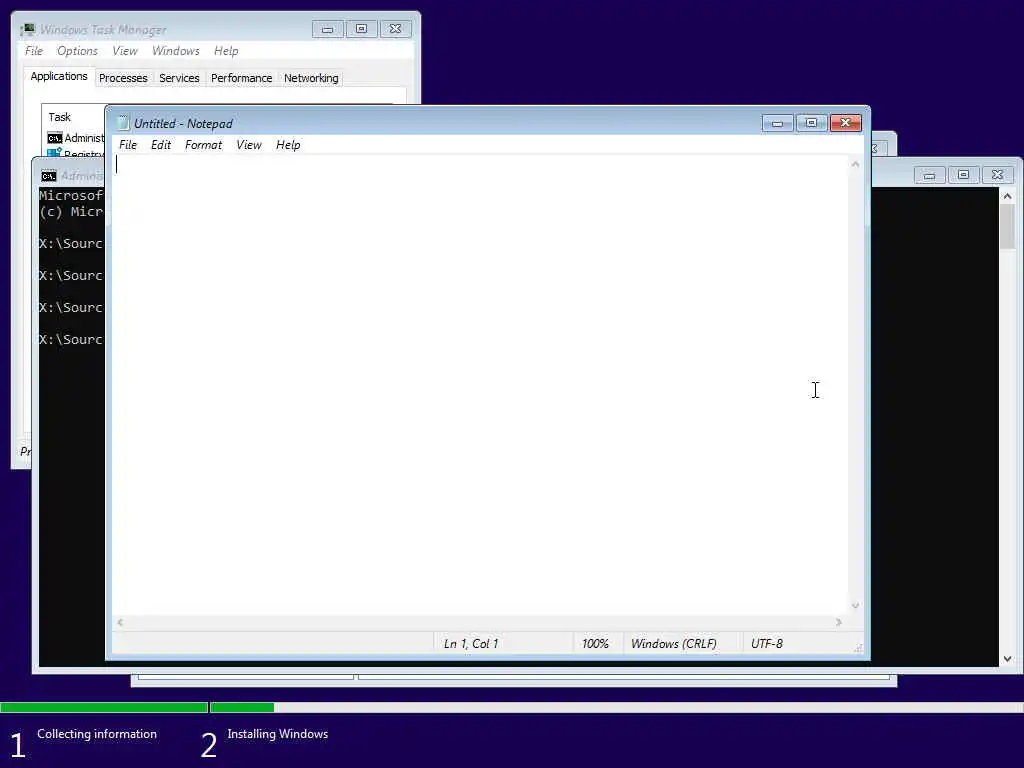Click the 100% zoom status entry
This screenshot has height=768, width=1024.
point(595,644)
